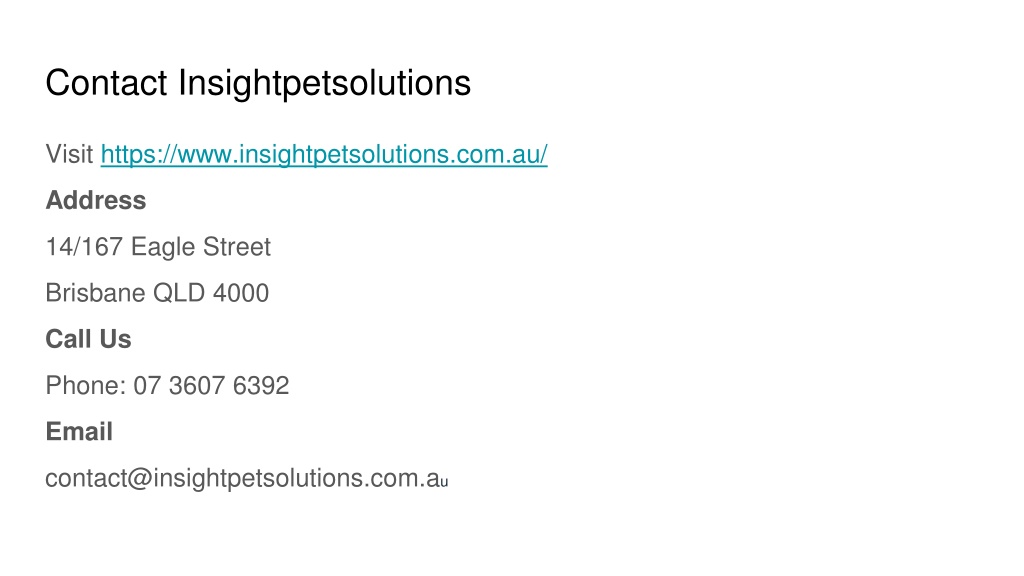Click '6392' at the phone number's end
1024x576 pixels.
coord(261,386)
